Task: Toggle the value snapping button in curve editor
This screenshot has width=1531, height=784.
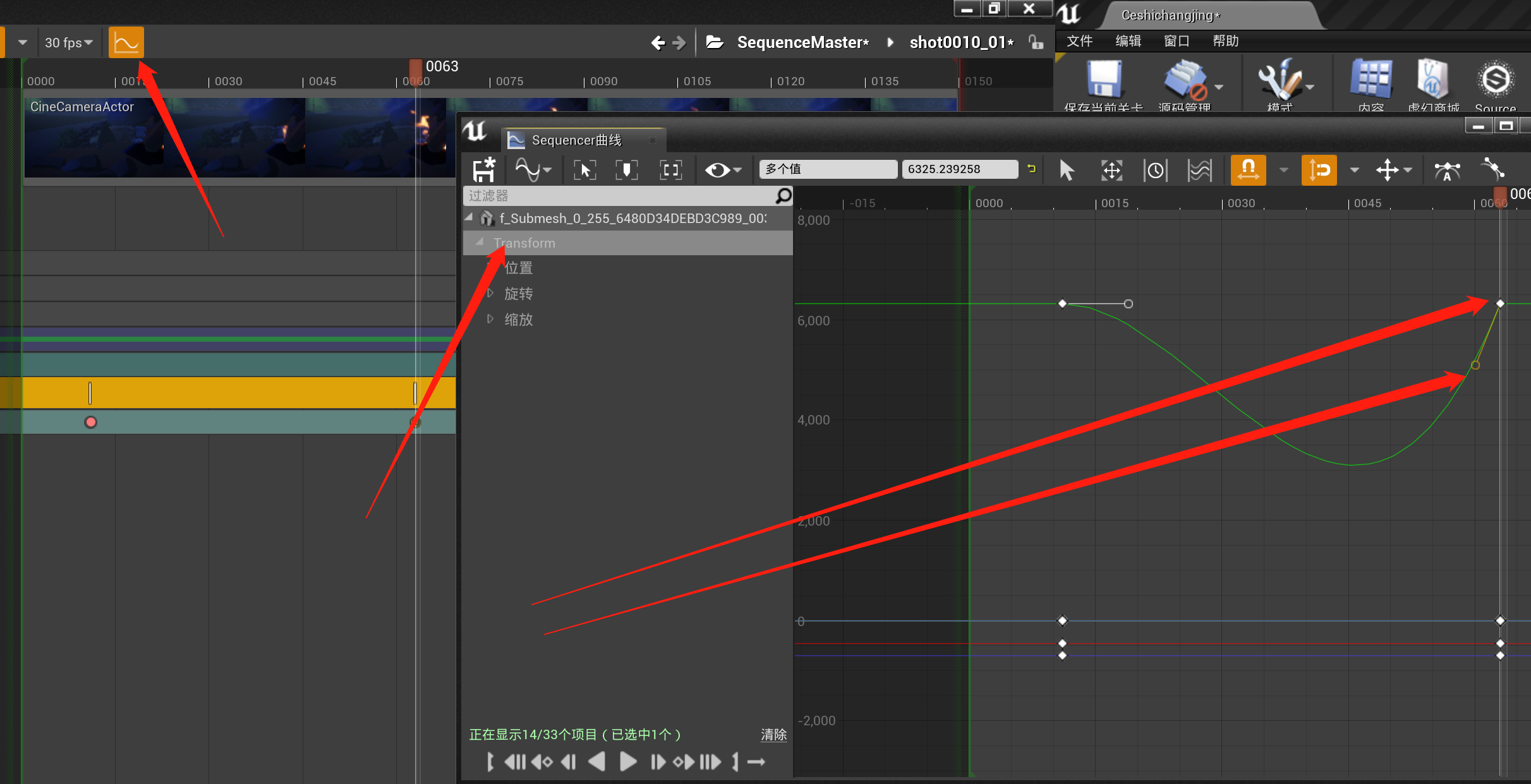Action: [x=1319, y=169]
